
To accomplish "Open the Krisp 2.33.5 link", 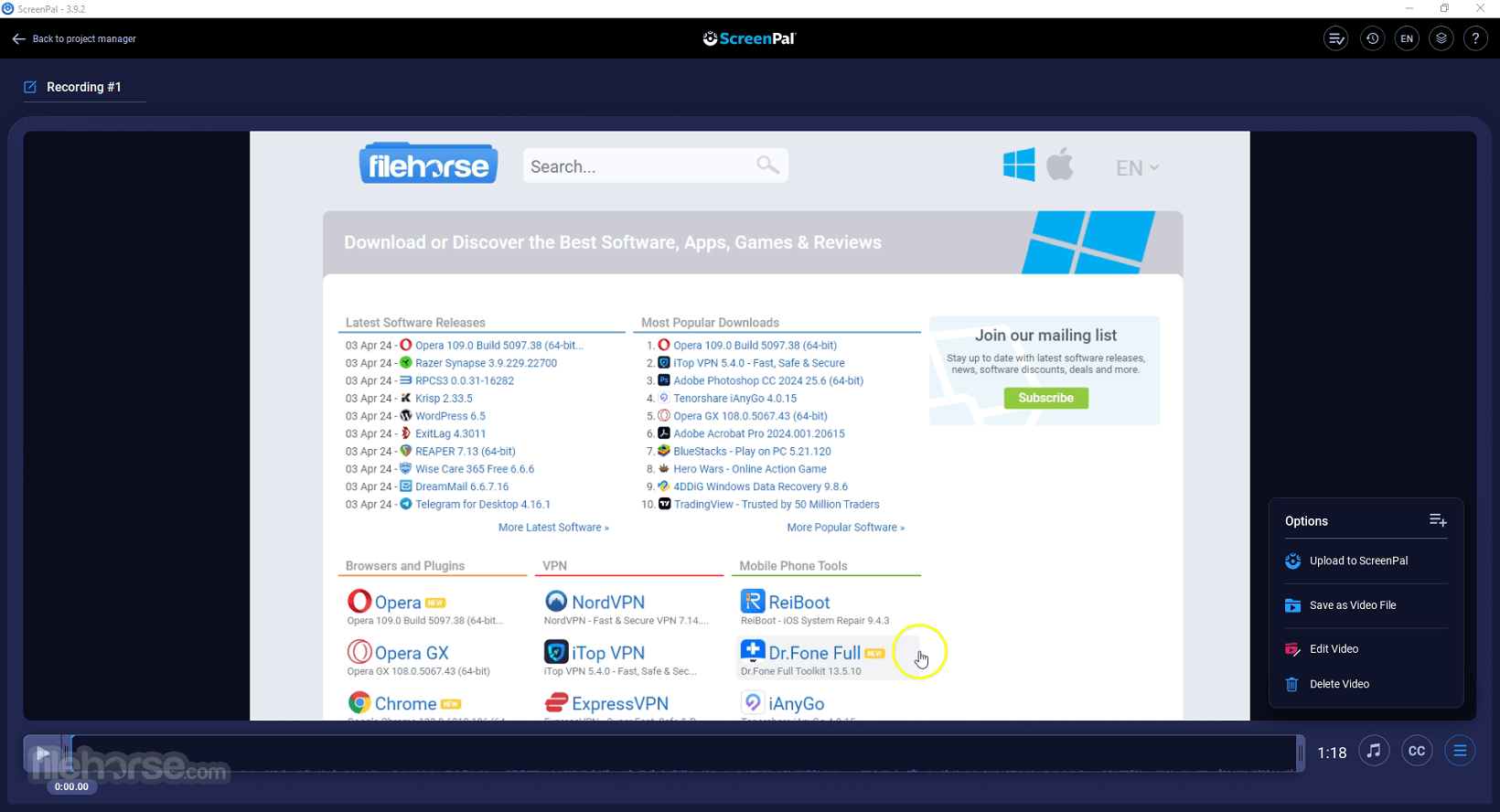I will tap(444, 399).
